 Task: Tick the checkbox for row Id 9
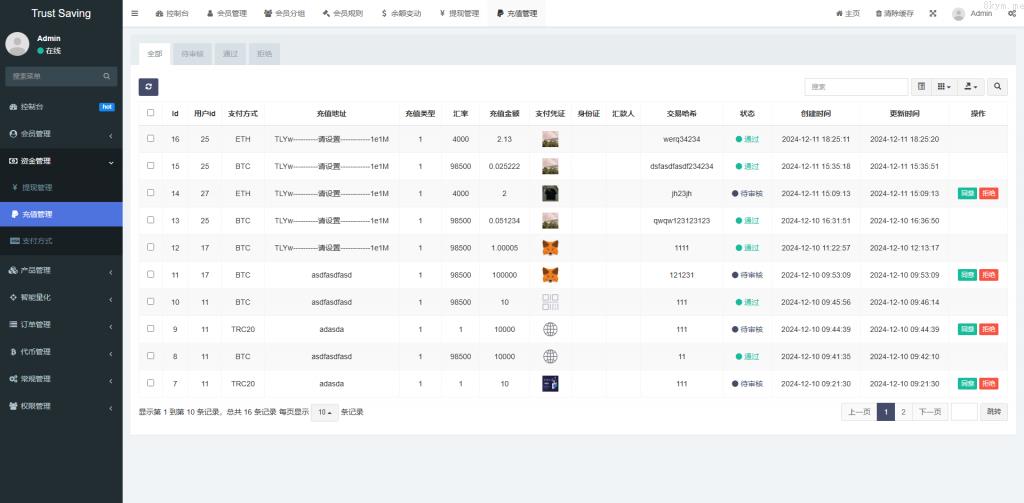(151, 328)
